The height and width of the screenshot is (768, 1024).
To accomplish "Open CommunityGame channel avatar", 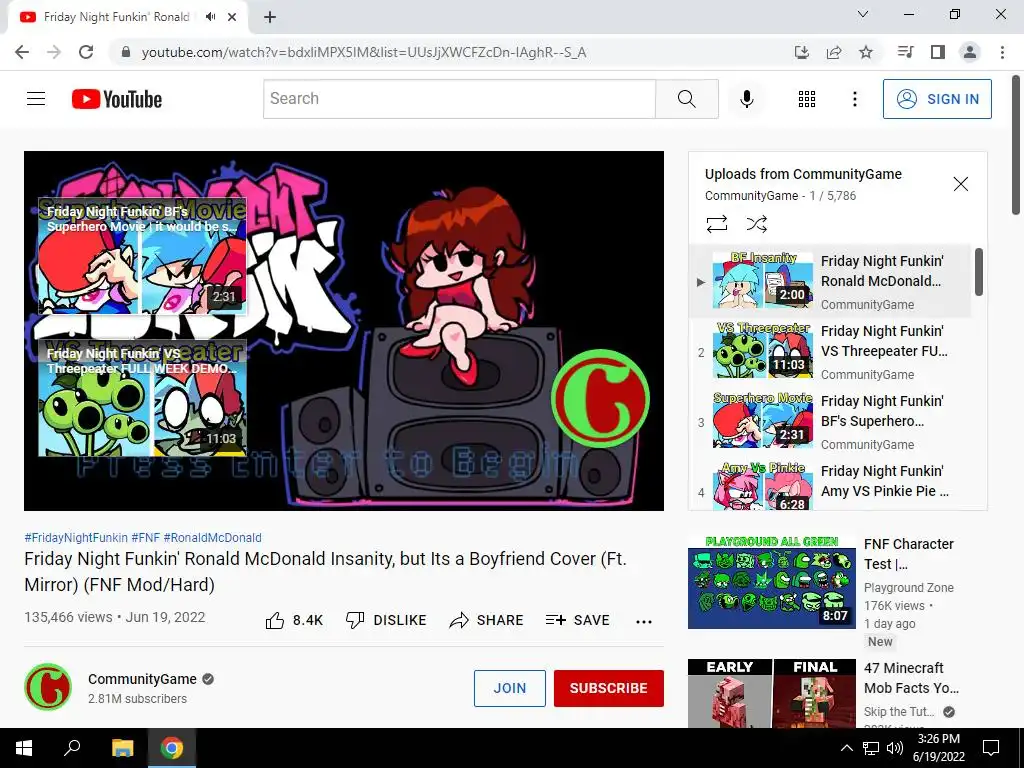I will click(48, 687).
